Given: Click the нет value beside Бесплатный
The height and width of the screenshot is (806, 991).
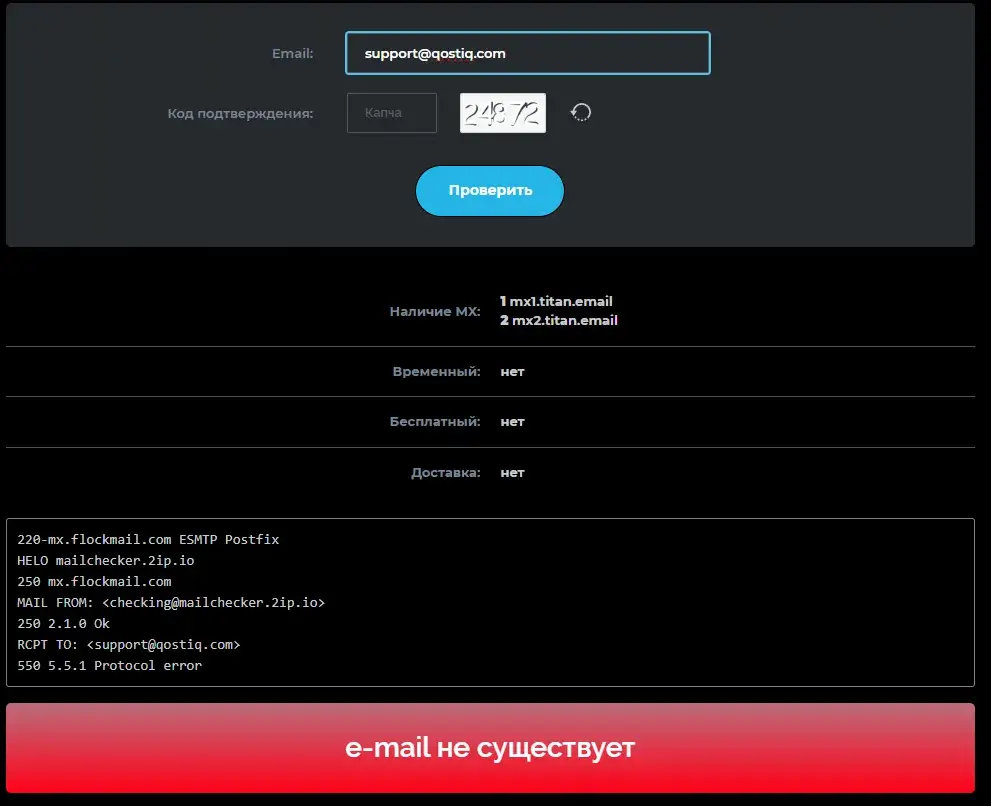Looking at the screenshot, I should 513,422.
